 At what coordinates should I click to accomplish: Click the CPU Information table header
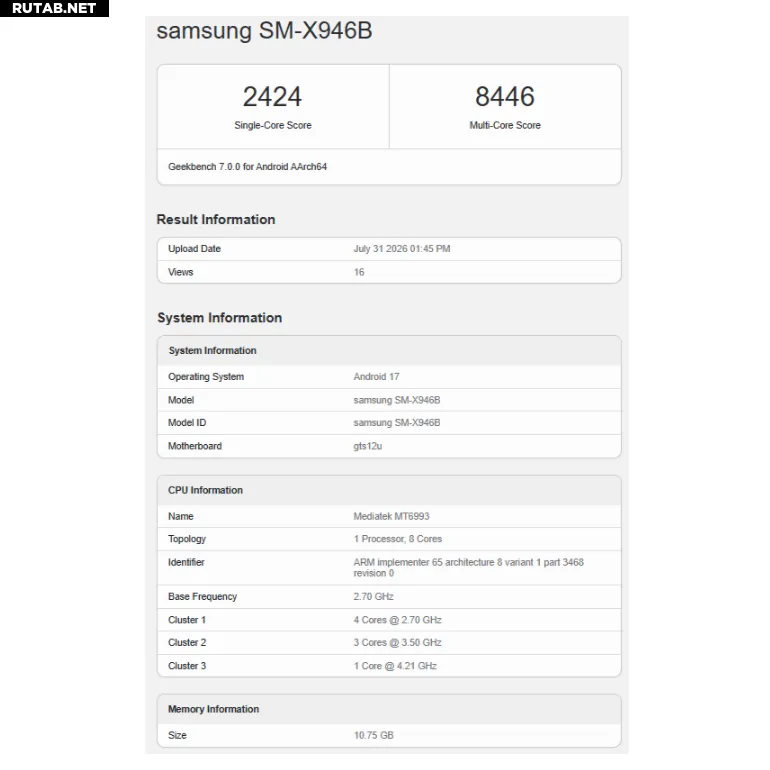pos(389,491)
